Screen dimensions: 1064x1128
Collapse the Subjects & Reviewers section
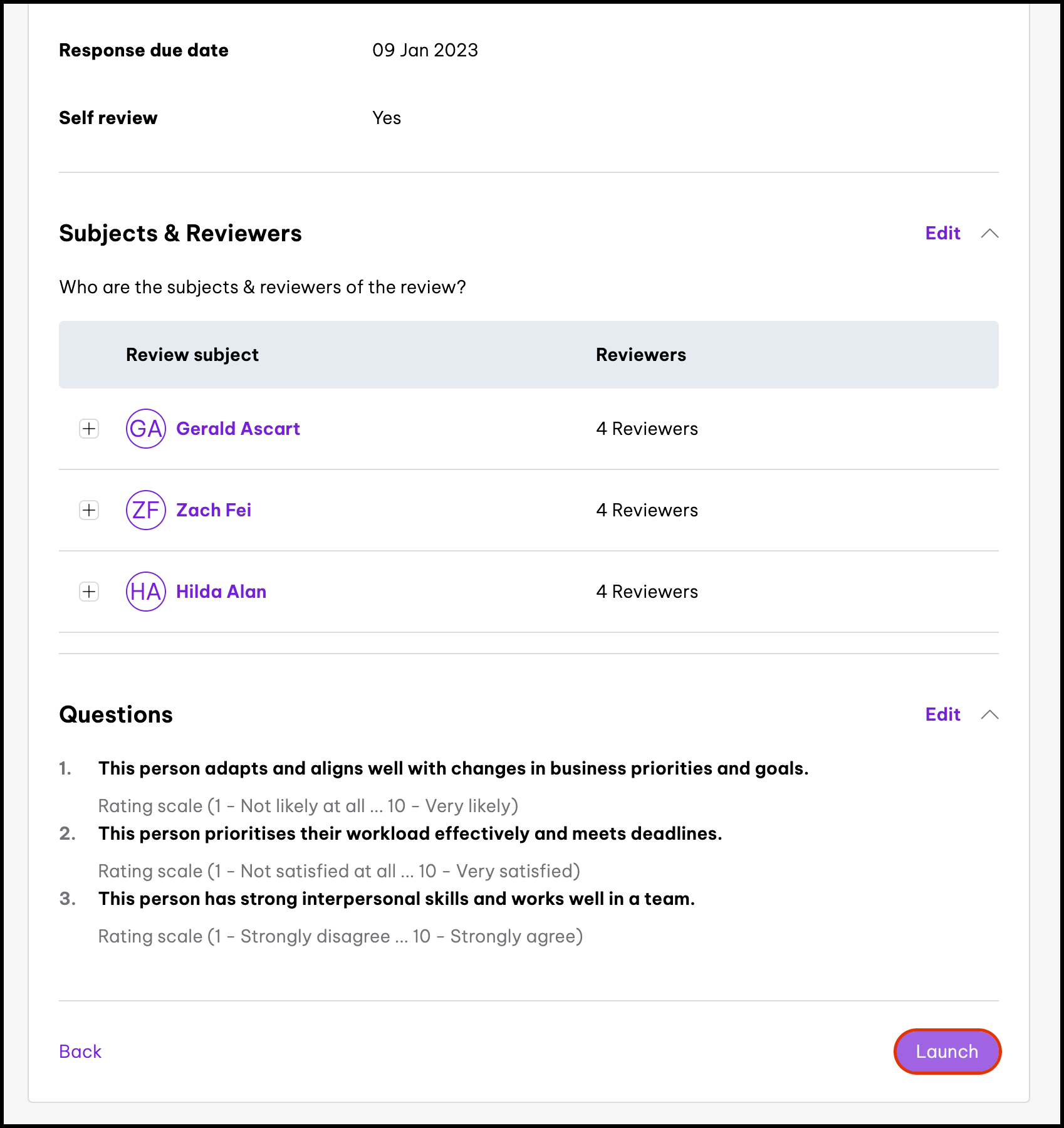[989, 233]
